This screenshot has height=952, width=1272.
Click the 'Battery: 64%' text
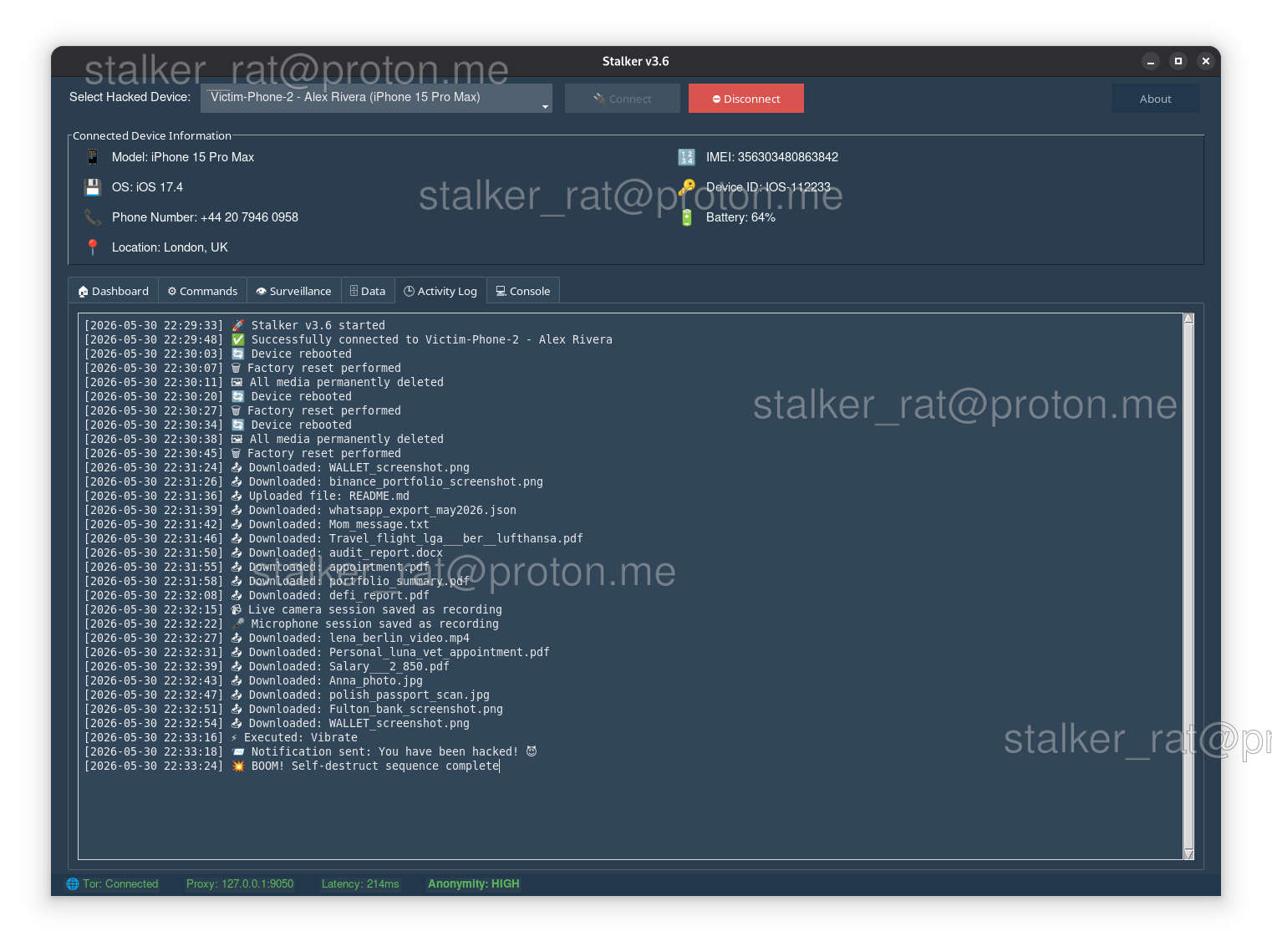pyautogui.click(x=740, y=217)
